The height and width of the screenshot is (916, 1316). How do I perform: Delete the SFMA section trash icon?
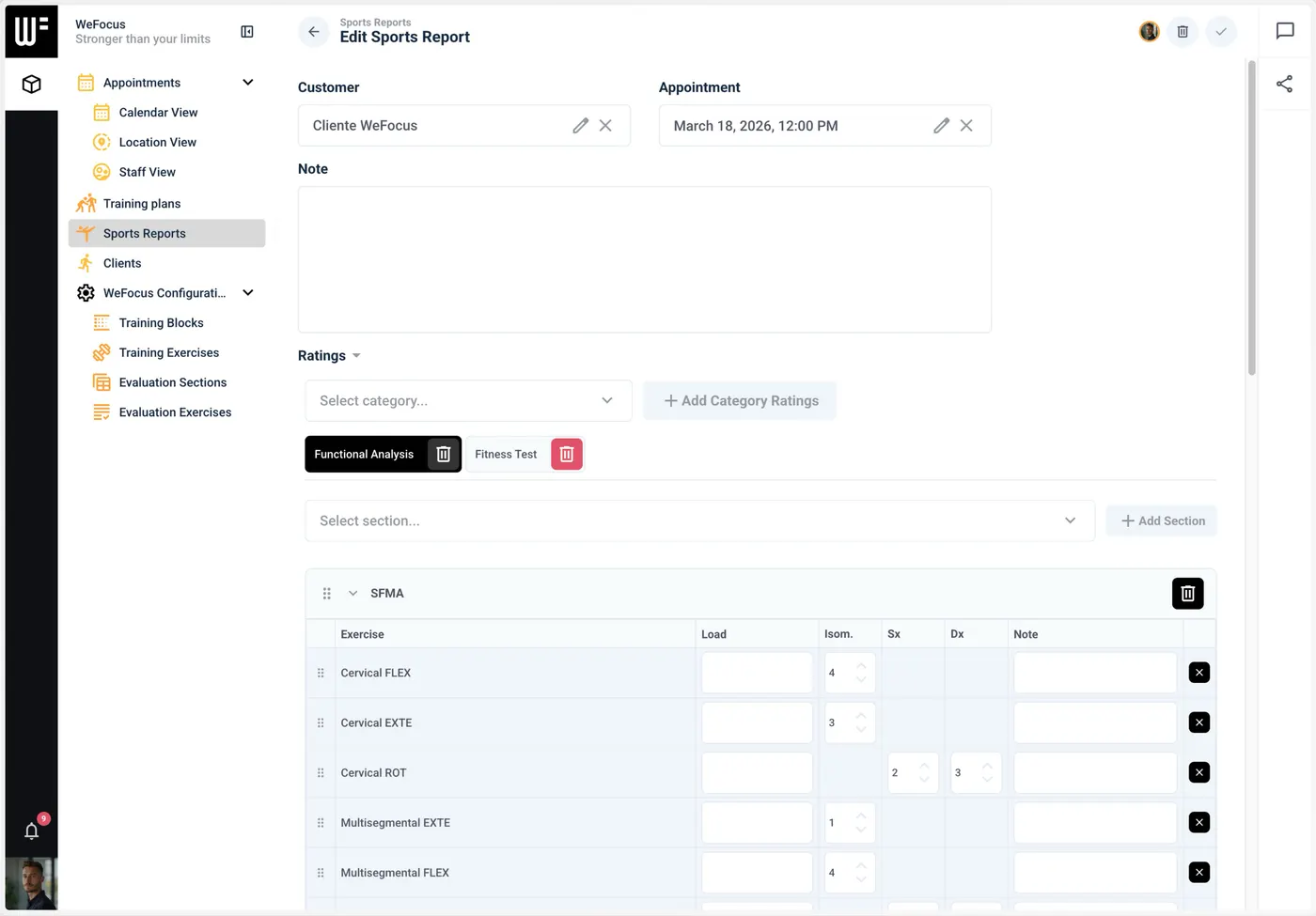[x=1188, y=594]
